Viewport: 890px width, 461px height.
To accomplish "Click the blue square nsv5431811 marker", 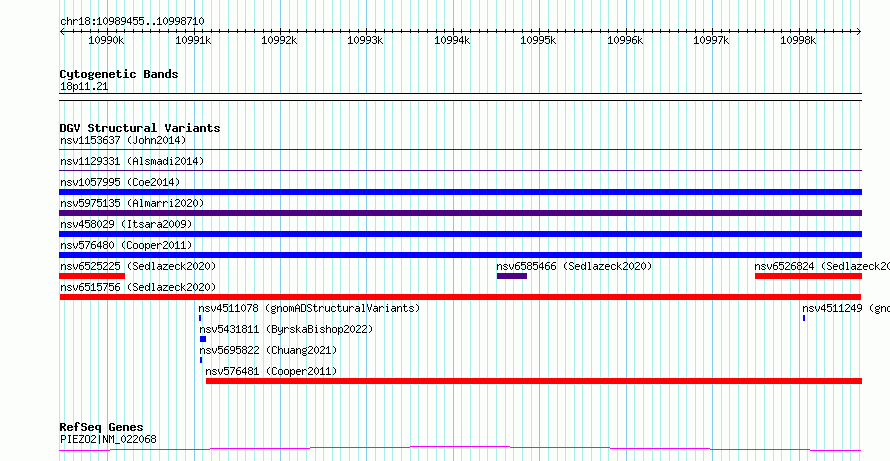I will 203,339.
